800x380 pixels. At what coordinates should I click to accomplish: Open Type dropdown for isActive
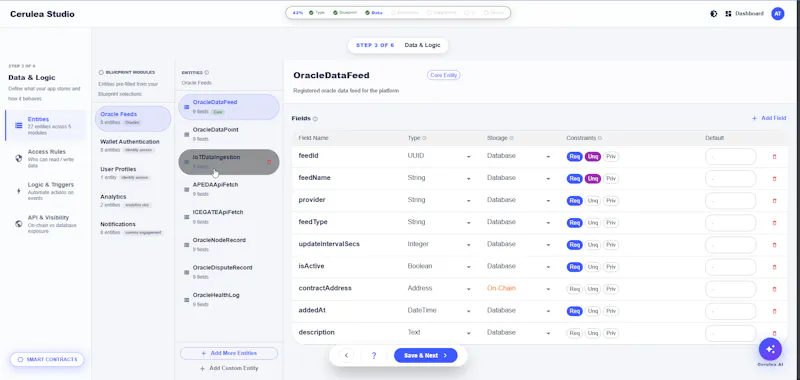tap(439, 266)
